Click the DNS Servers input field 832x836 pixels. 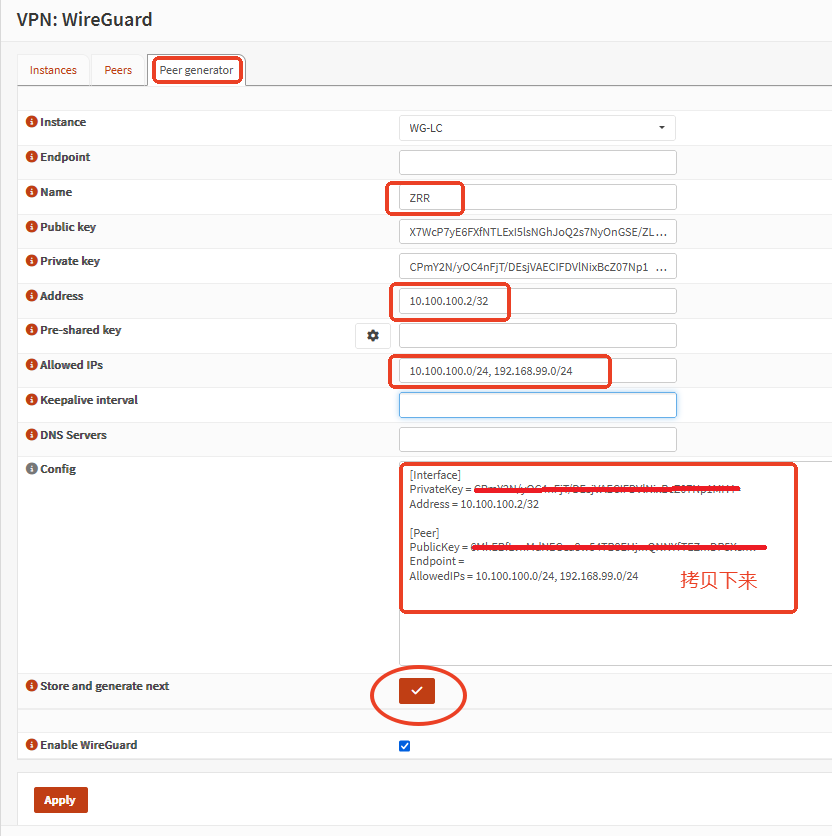click(537, 440)
